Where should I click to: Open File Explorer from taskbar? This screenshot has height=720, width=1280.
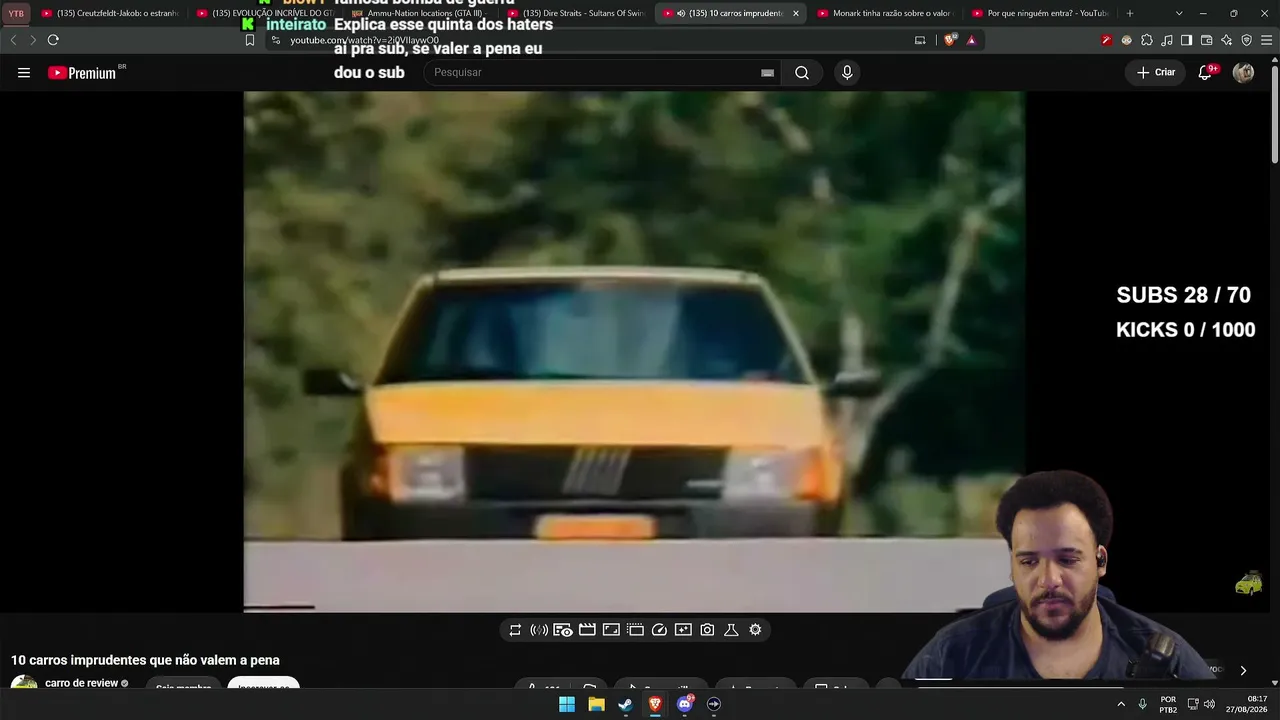point(596,704)
